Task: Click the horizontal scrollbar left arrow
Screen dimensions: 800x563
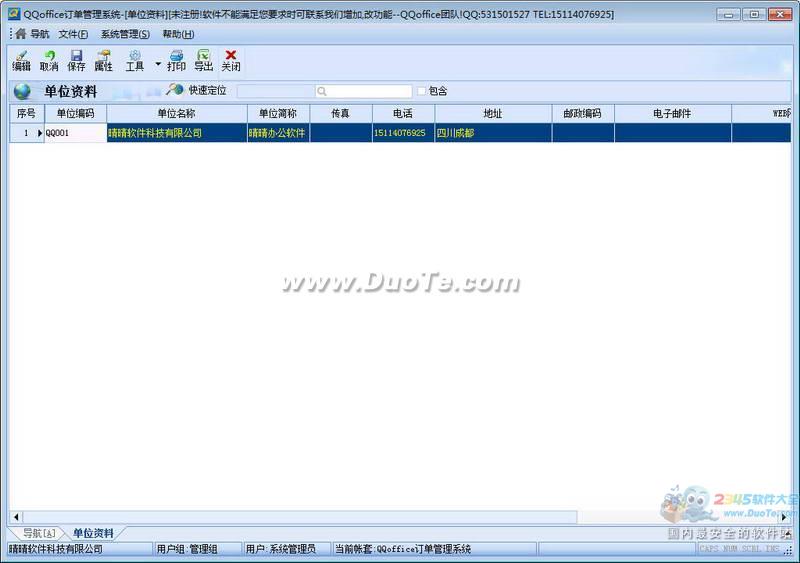Action: [16, 517]
